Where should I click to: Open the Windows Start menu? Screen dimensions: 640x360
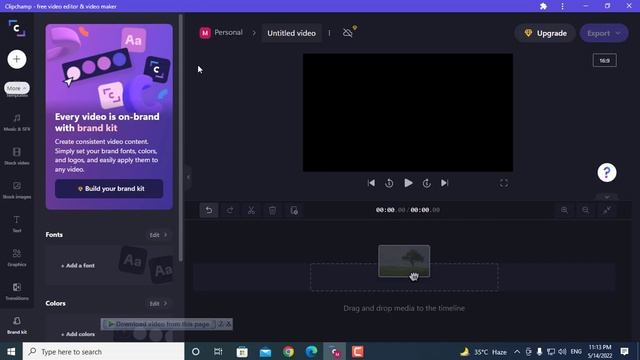pyautogui.click(x=11, y=351)
